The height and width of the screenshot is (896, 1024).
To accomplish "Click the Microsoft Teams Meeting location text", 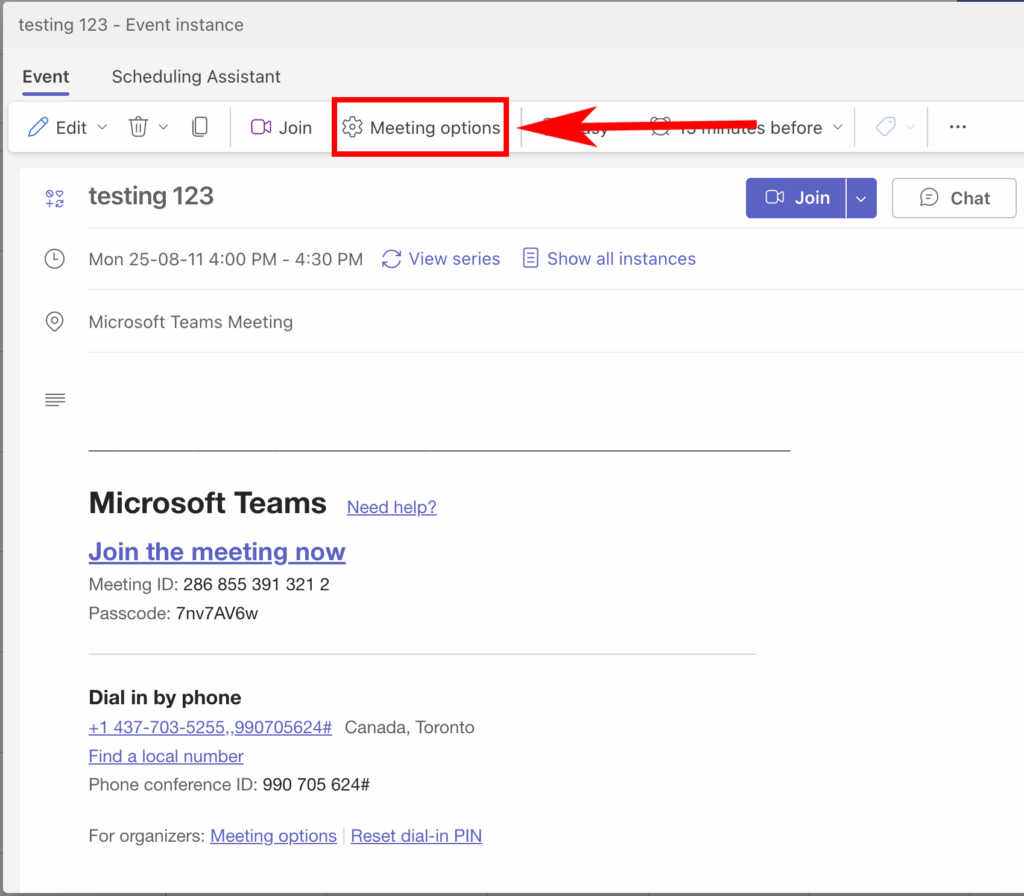I will click(x=191, y=322).
